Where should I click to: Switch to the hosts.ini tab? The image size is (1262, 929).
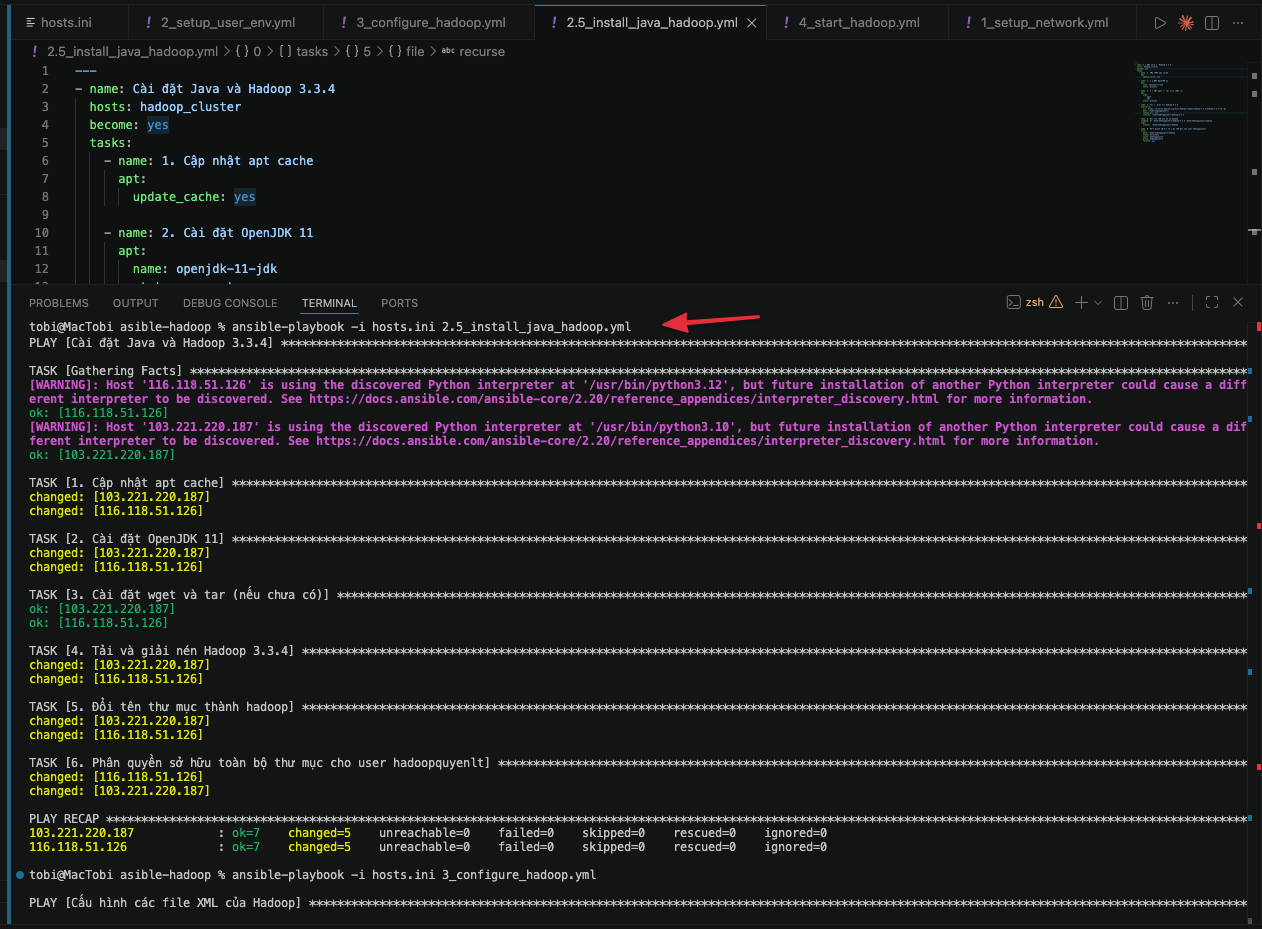[66, 22]
